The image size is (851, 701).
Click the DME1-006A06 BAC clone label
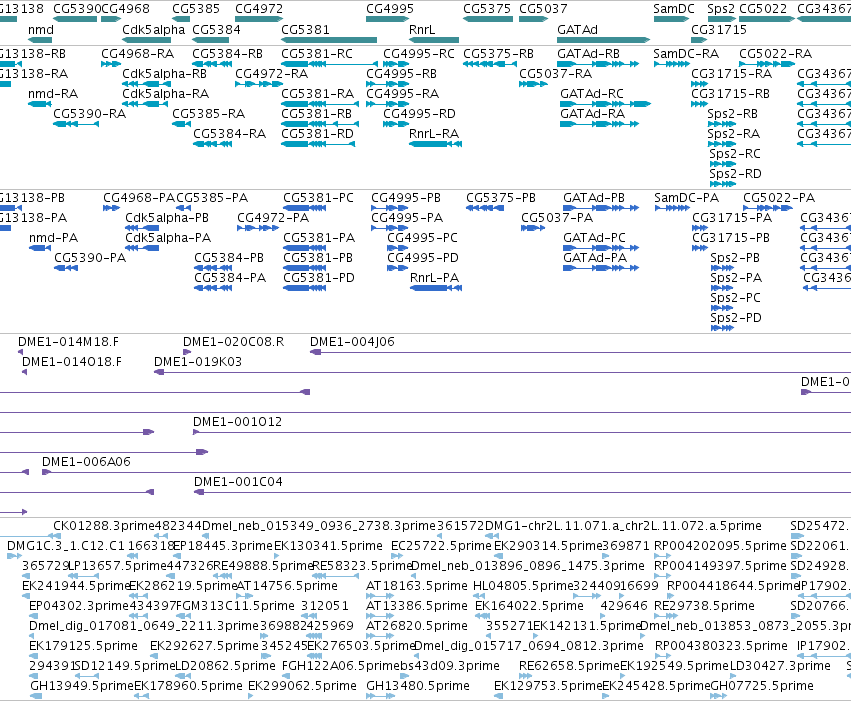86,462
